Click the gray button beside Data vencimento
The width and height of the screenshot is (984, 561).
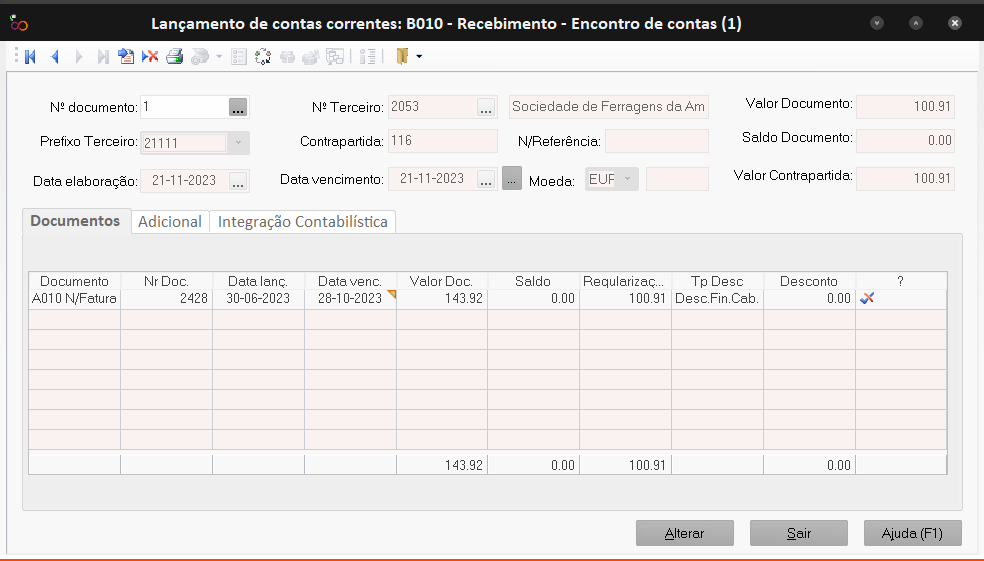[512, 179]
